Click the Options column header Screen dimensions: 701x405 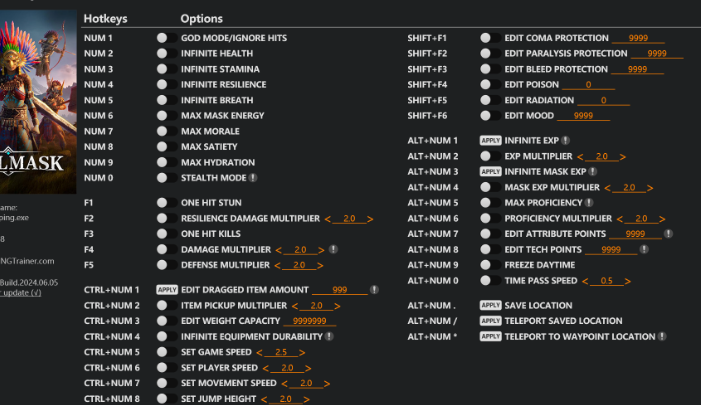[x=201, y=19]
